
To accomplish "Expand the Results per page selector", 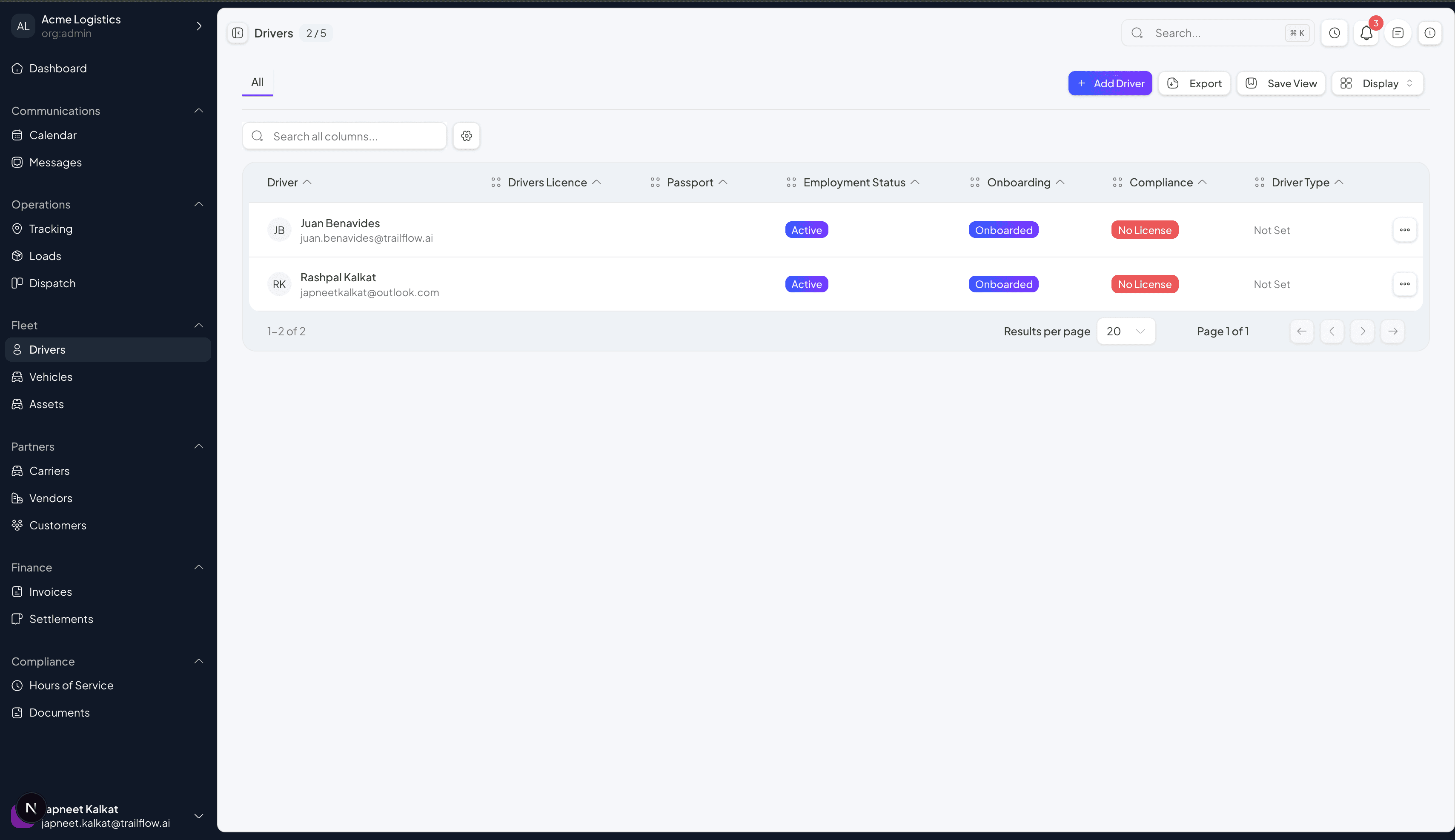I will pyautogui.click(x=1126, y=331).
